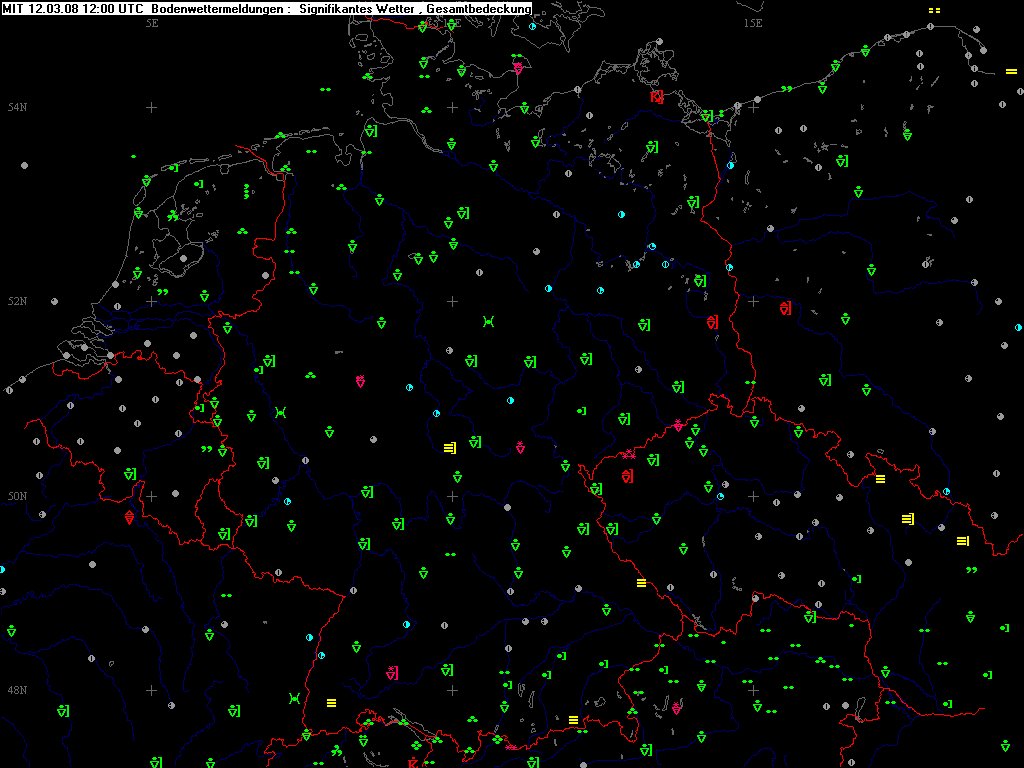Click the yellow fog symbol with bracket in central Germany

449,446
